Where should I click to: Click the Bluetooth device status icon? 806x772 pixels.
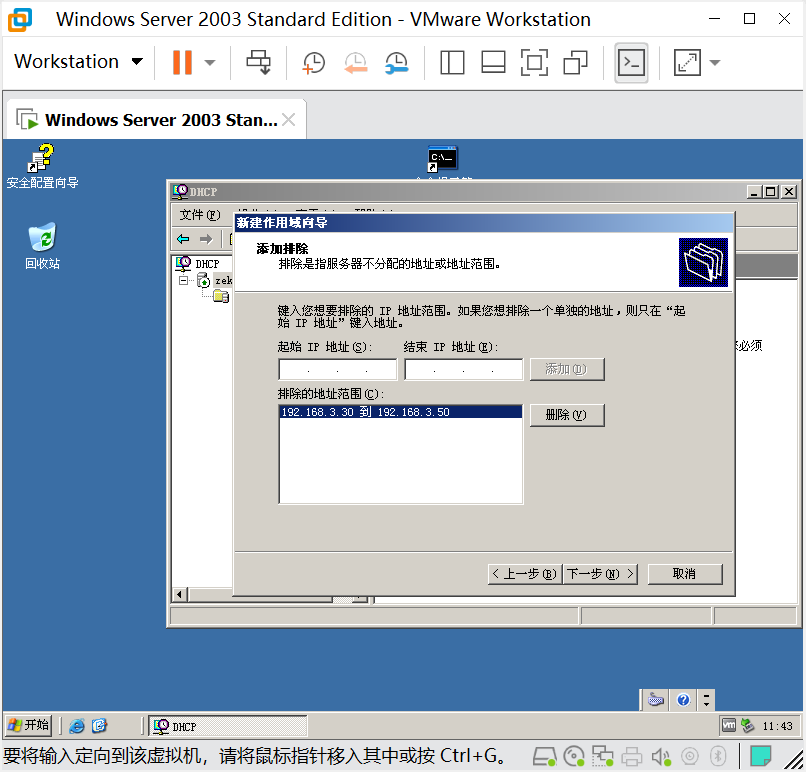[x=718, y=757]
